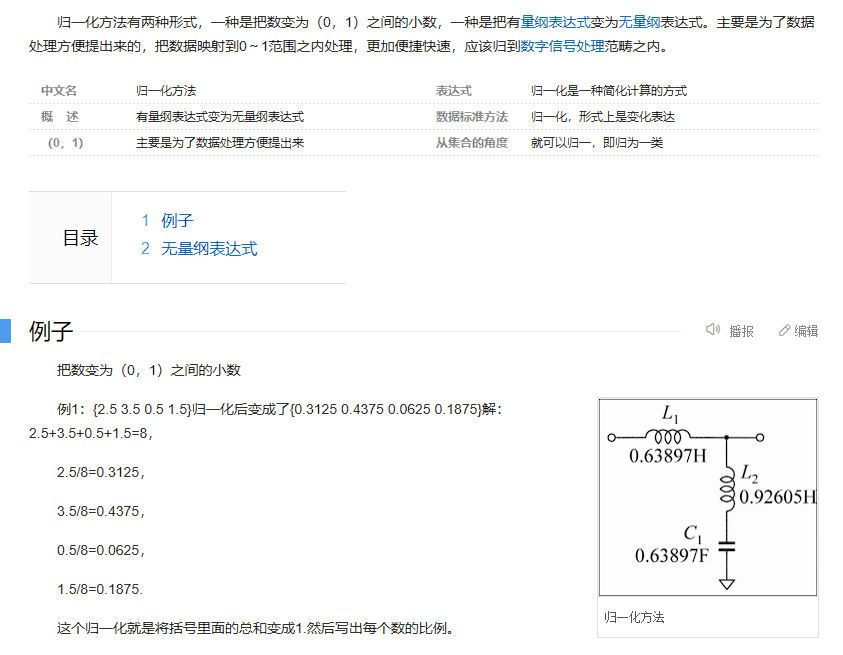Click the 目录 contents box label
843x655 pixels.
tap(81, 238)
